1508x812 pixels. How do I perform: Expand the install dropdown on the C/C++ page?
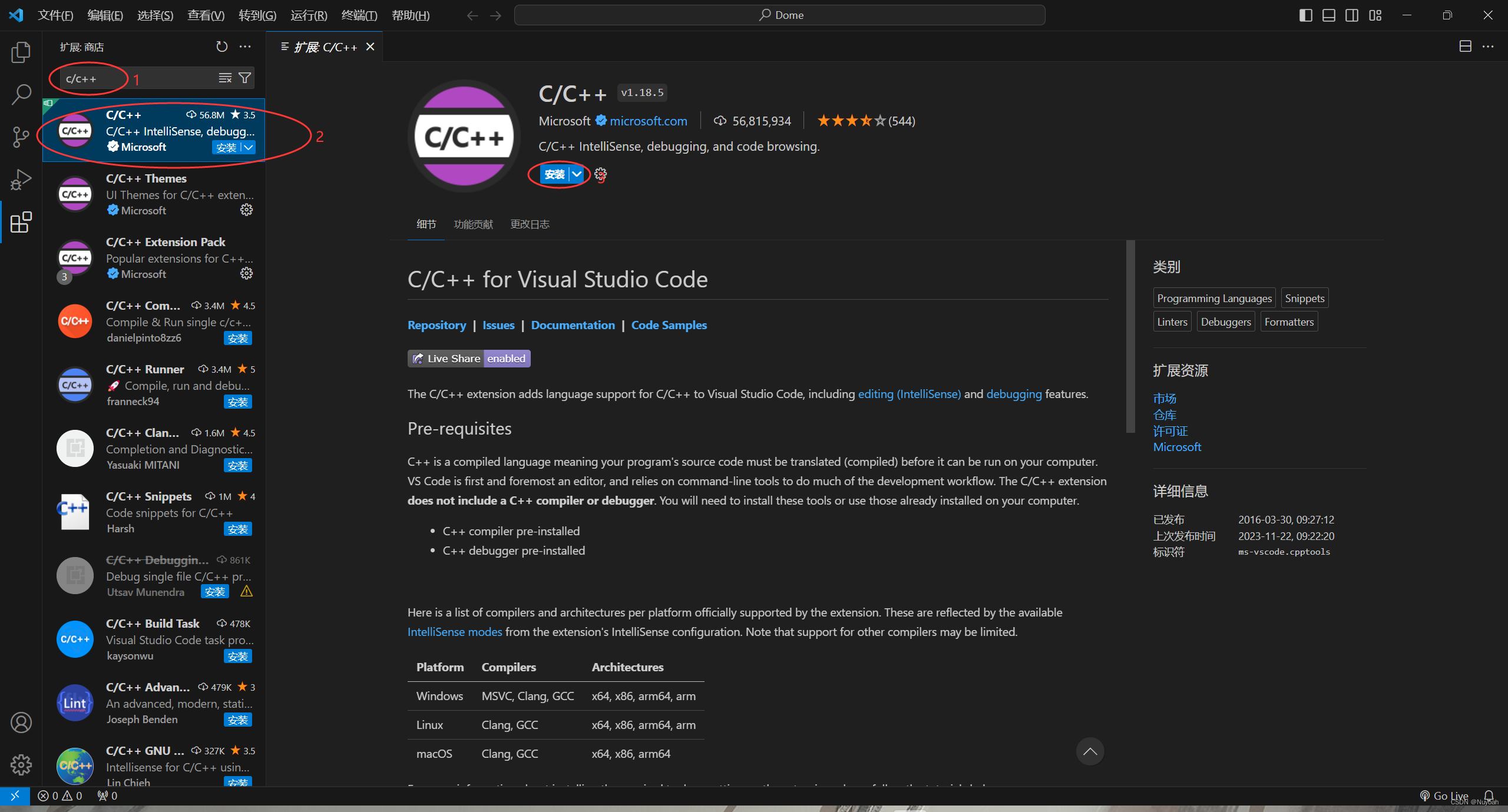[x=576, y=174]
